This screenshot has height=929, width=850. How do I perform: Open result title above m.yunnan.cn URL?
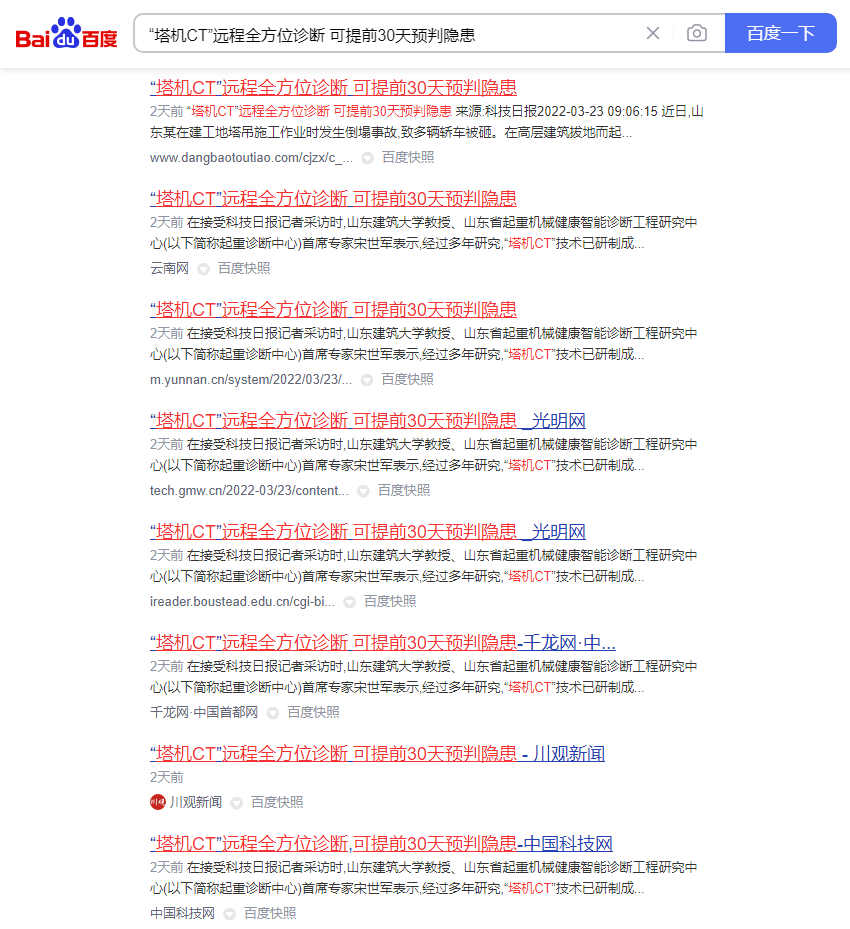pyautogui.click(x=333, y=309)
